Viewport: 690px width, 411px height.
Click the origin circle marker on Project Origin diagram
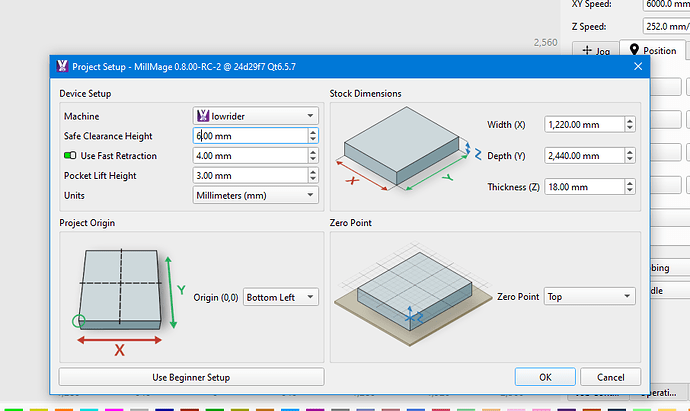pos(78,321)
